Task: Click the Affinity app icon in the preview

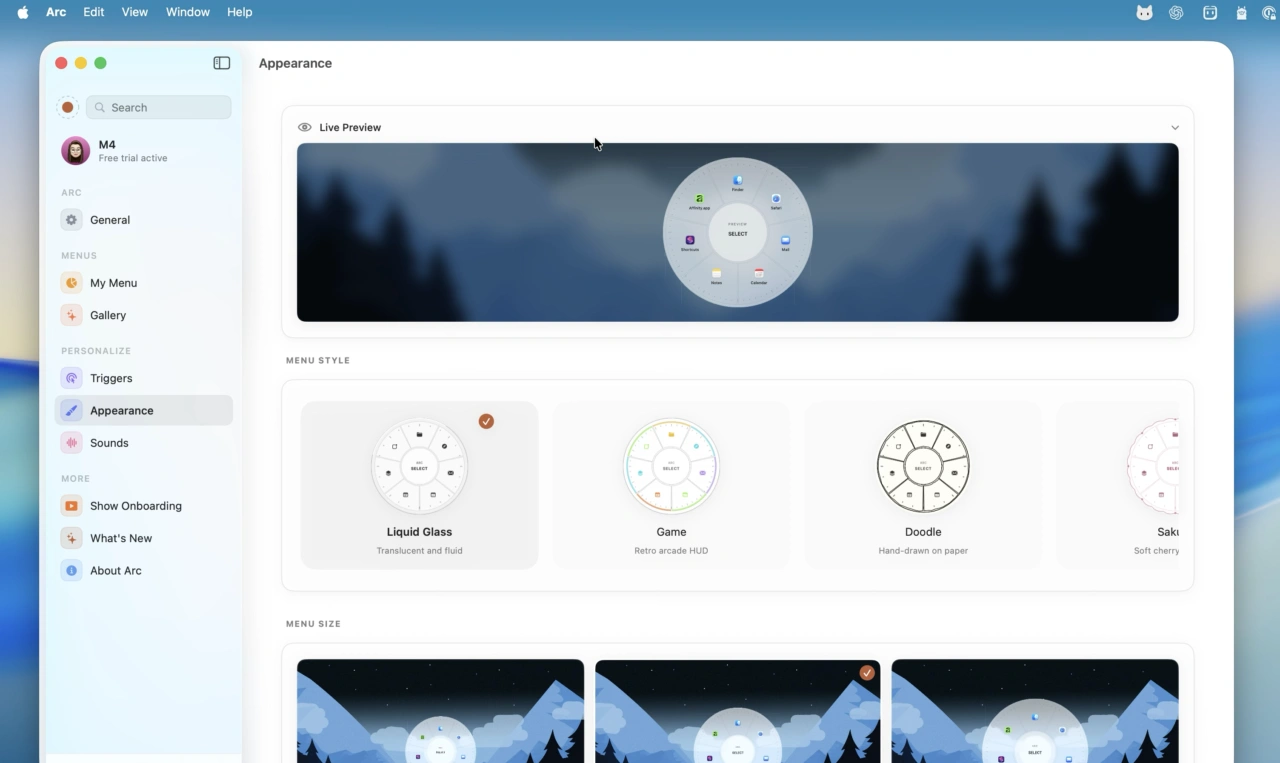Action: 700,199
